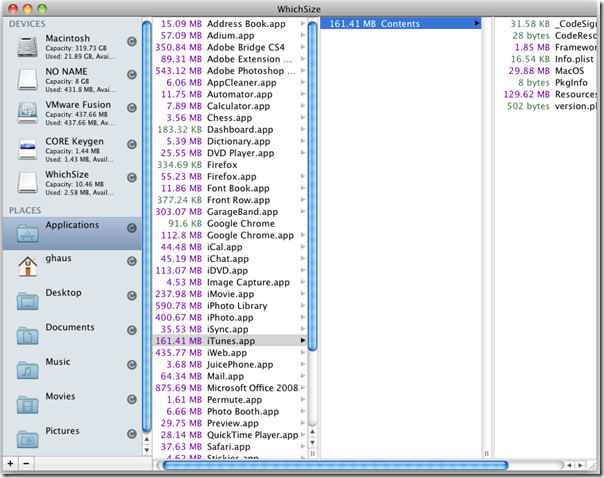Image resolution: width=604 pixels, height=478 pixels.
Task: Click the NO NAME disk icon
Action: pos(29,78)
